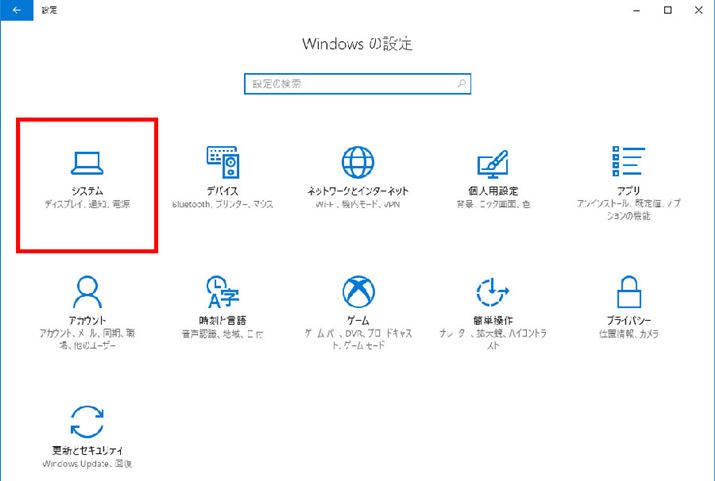This screenshot has width=715, height=481.
Task: Click the search magnifier icon
Action: click(461, 84)
